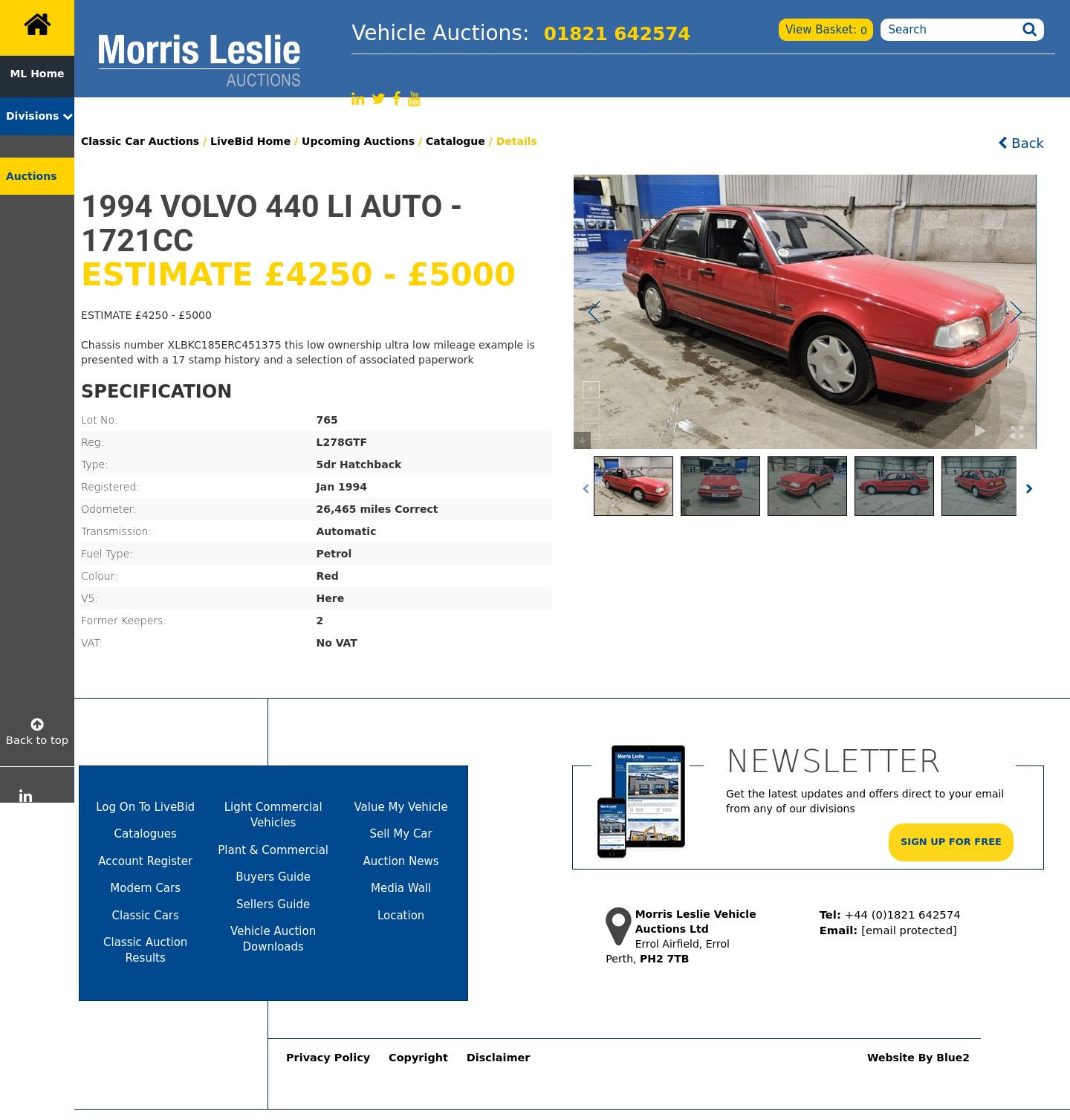This screenshot has width=1070, height=1120.
Task: Open Auction News link
Action: 401,861
